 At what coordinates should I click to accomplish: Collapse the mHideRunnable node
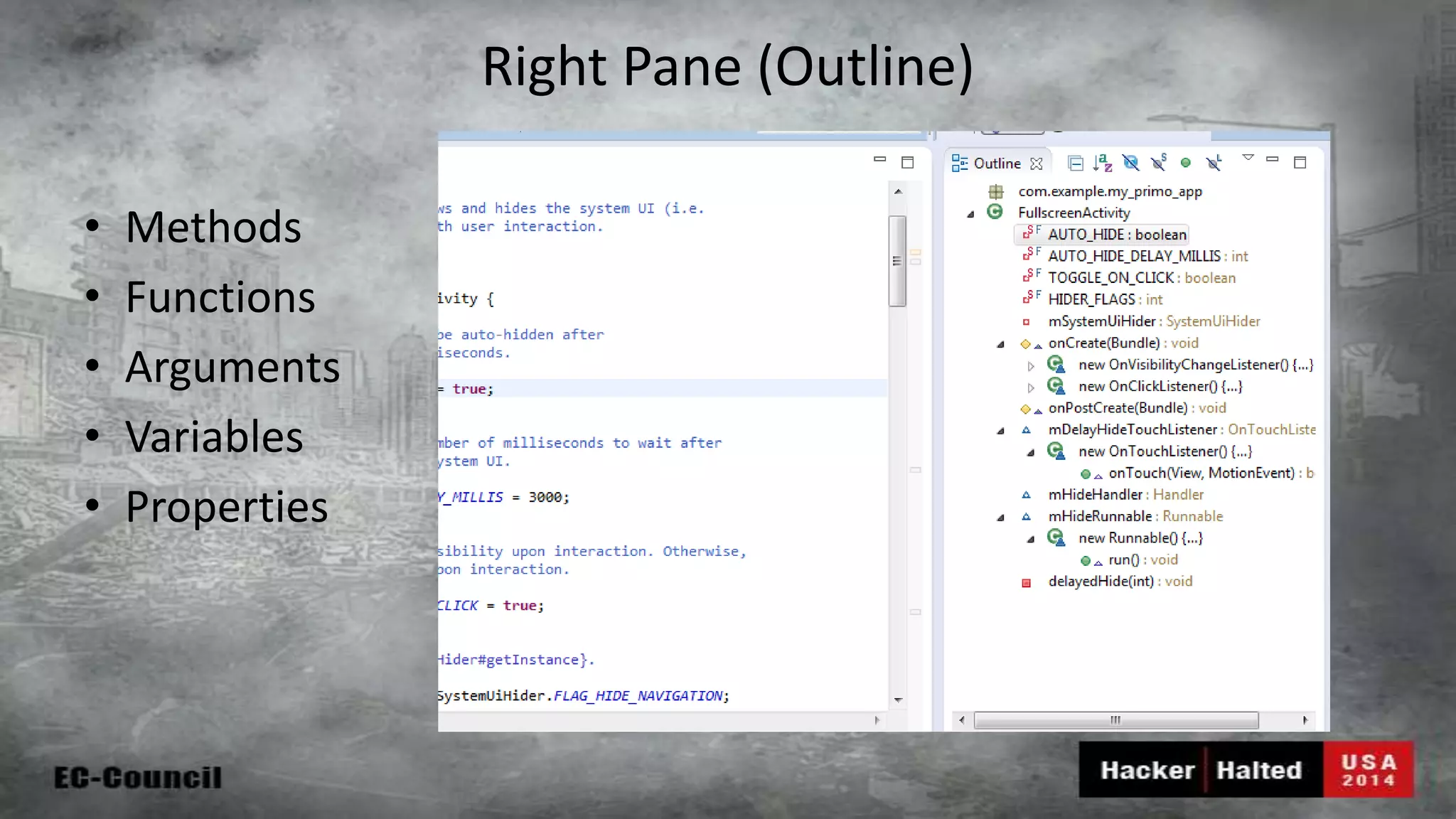pyautogui.click(x=1000, y=518)
